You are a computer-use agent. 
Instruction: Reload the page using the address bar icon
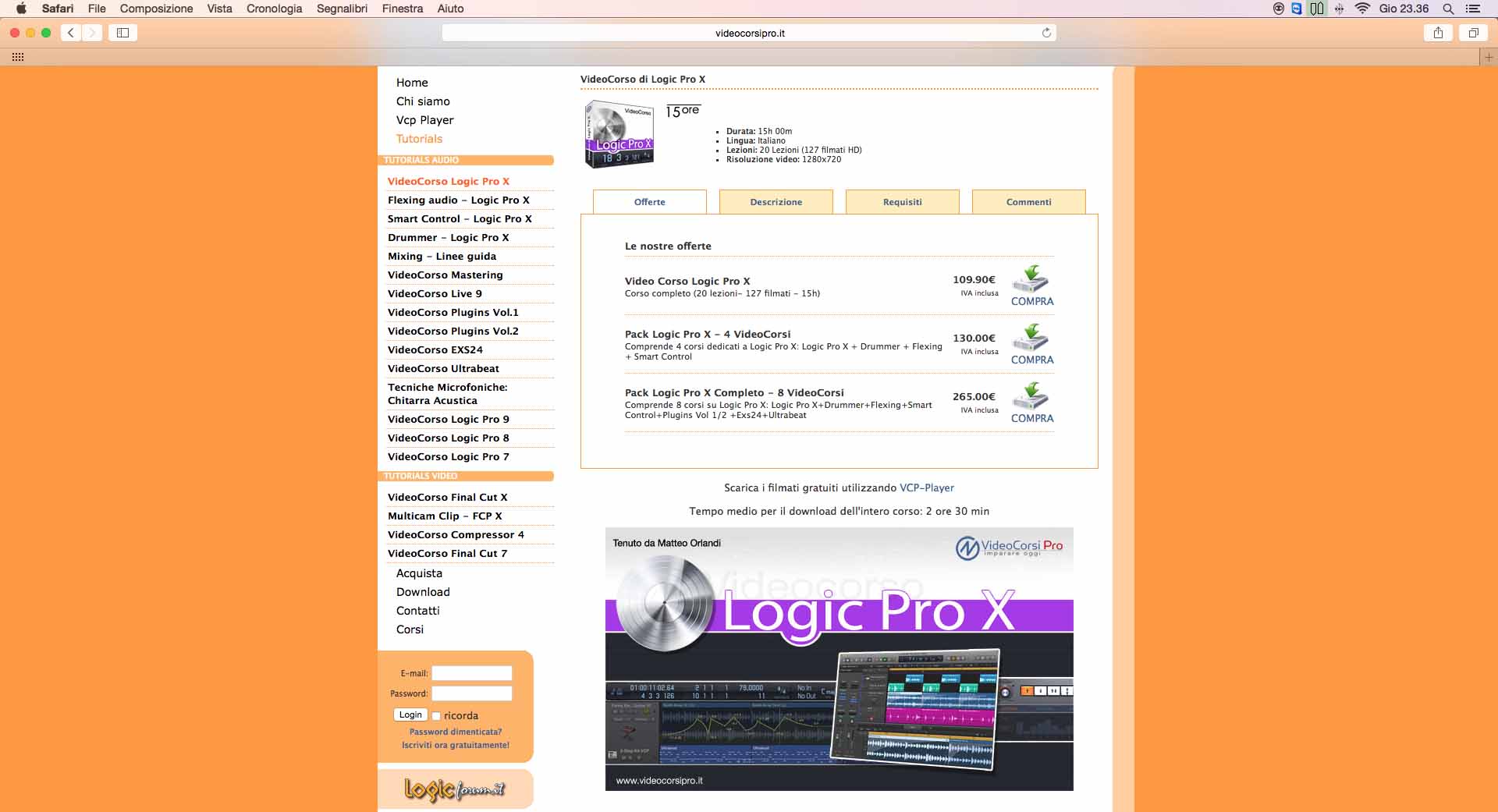(x=1046, y=33)
